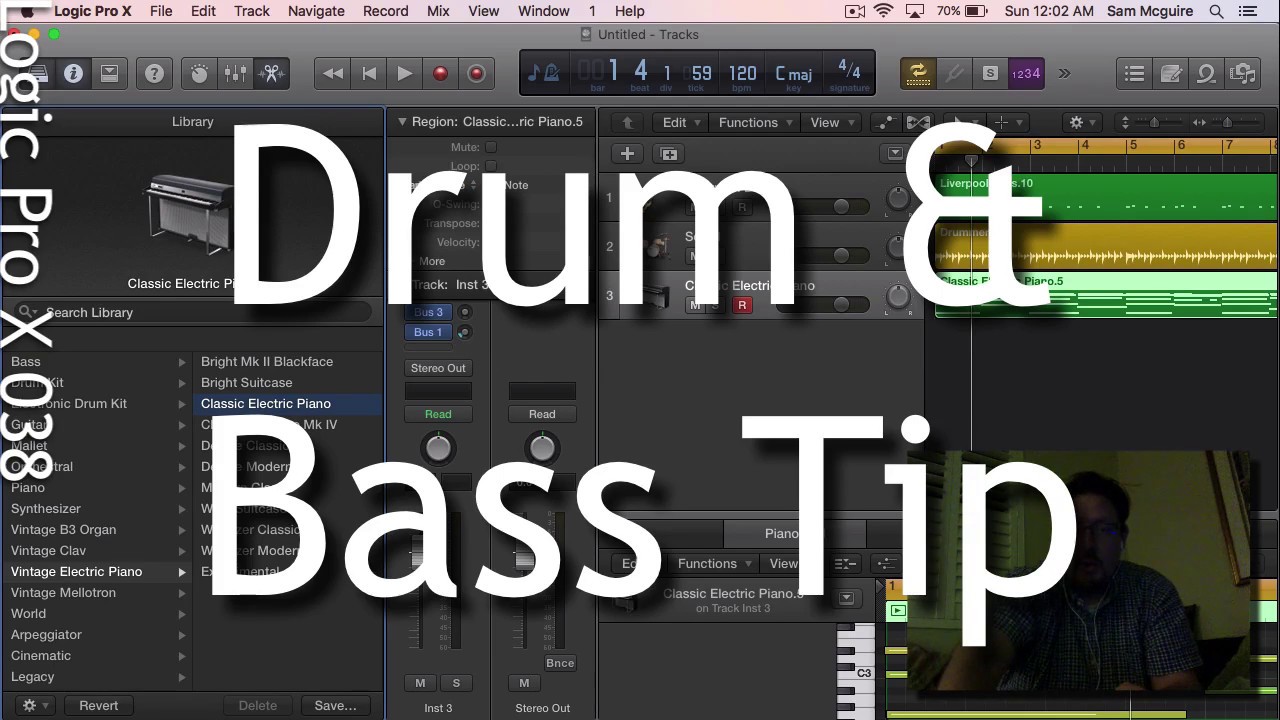Open the Mix menu
The width and height of the screenshot is (1280, 720).
coord(438,11)
